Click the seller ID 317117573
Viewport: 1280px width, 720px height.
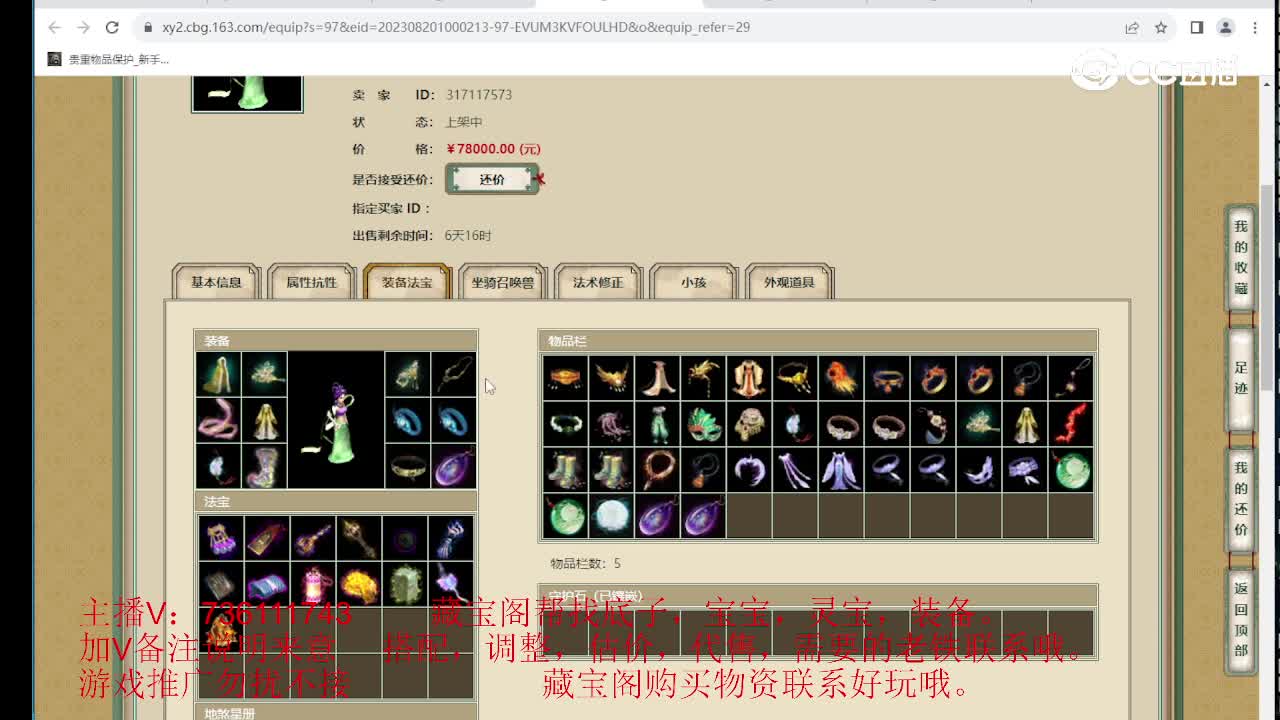479,95
